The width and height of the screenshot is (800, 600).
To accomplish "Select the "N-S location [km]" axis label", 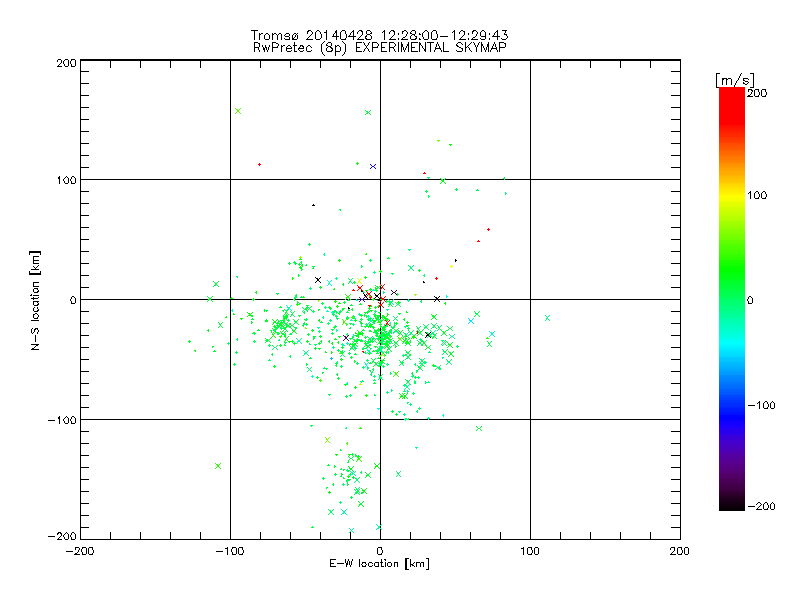I will (x=35, y=300).
